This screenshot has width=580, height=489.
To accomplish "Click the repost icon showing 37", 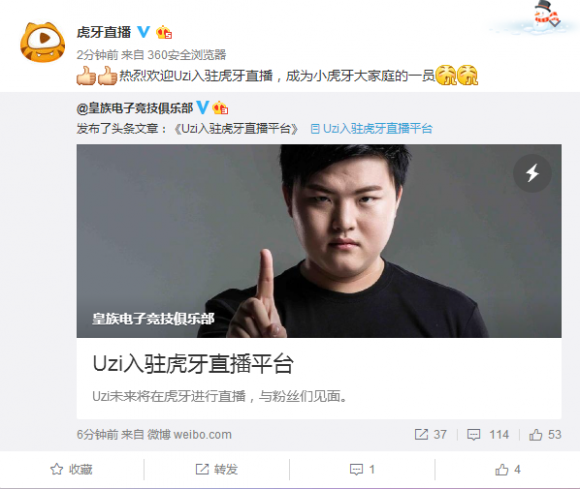I will coord(431,434).
